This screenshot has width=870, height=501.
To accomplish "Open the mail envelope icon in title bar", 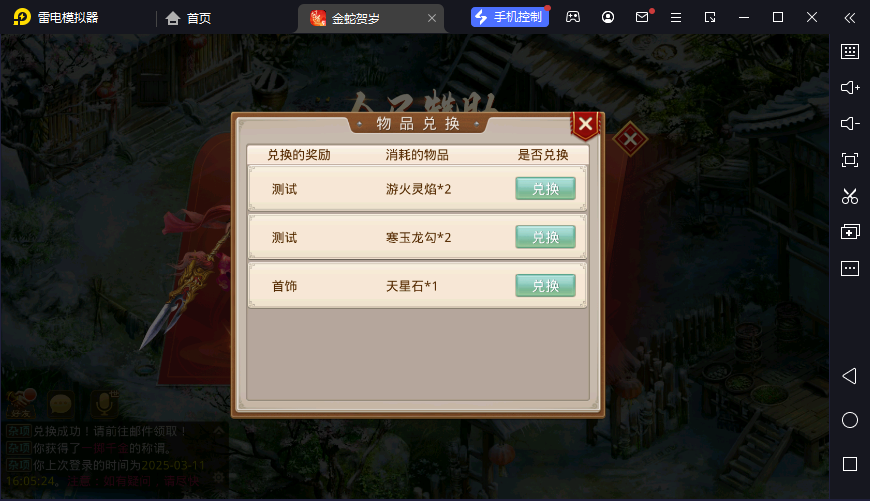I will [642, 17].
